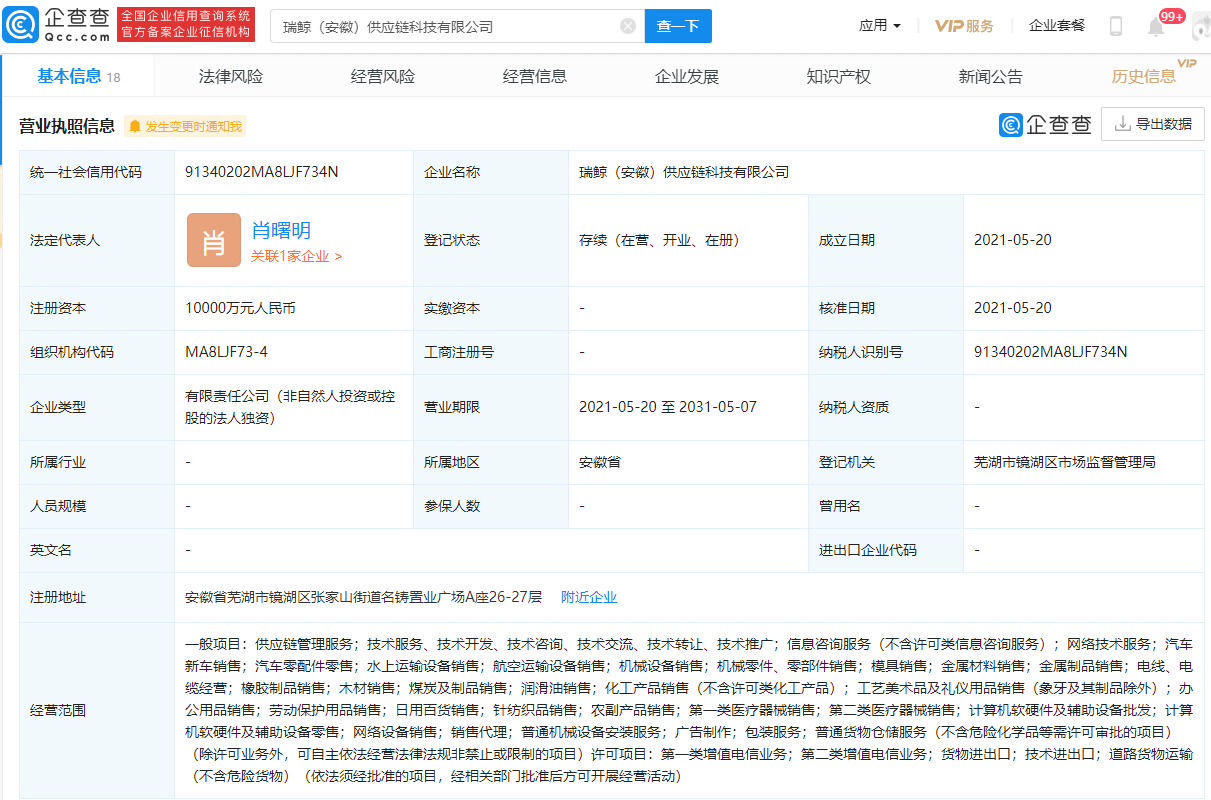This screenshot has height=800, width=1211.
Task: Switch to the 法律风险 tab
Action: 231,77
